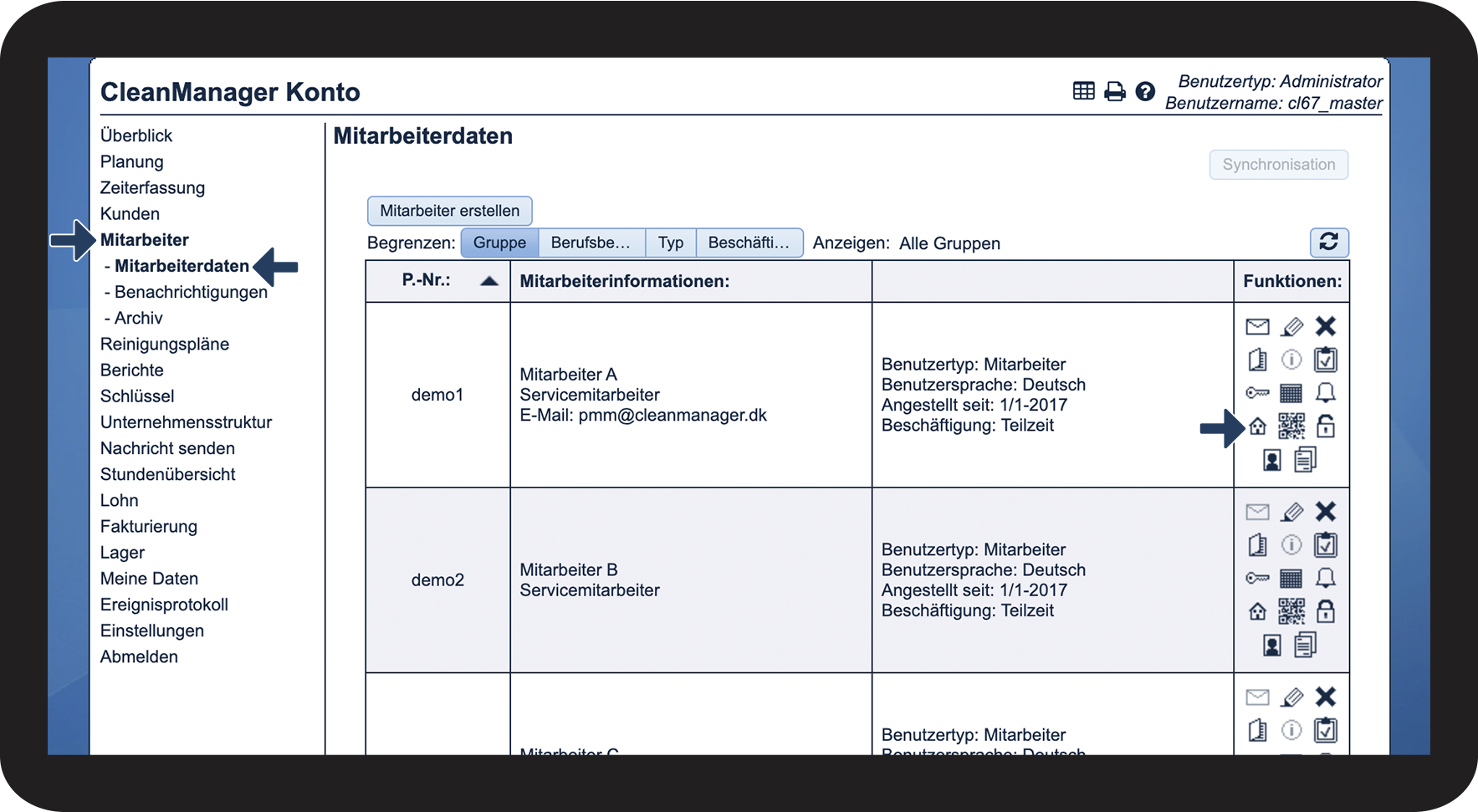Click the bell icon for Mitarbeiter B
The height and width of the screenshot is (812, 1478).
point(1325,578)
